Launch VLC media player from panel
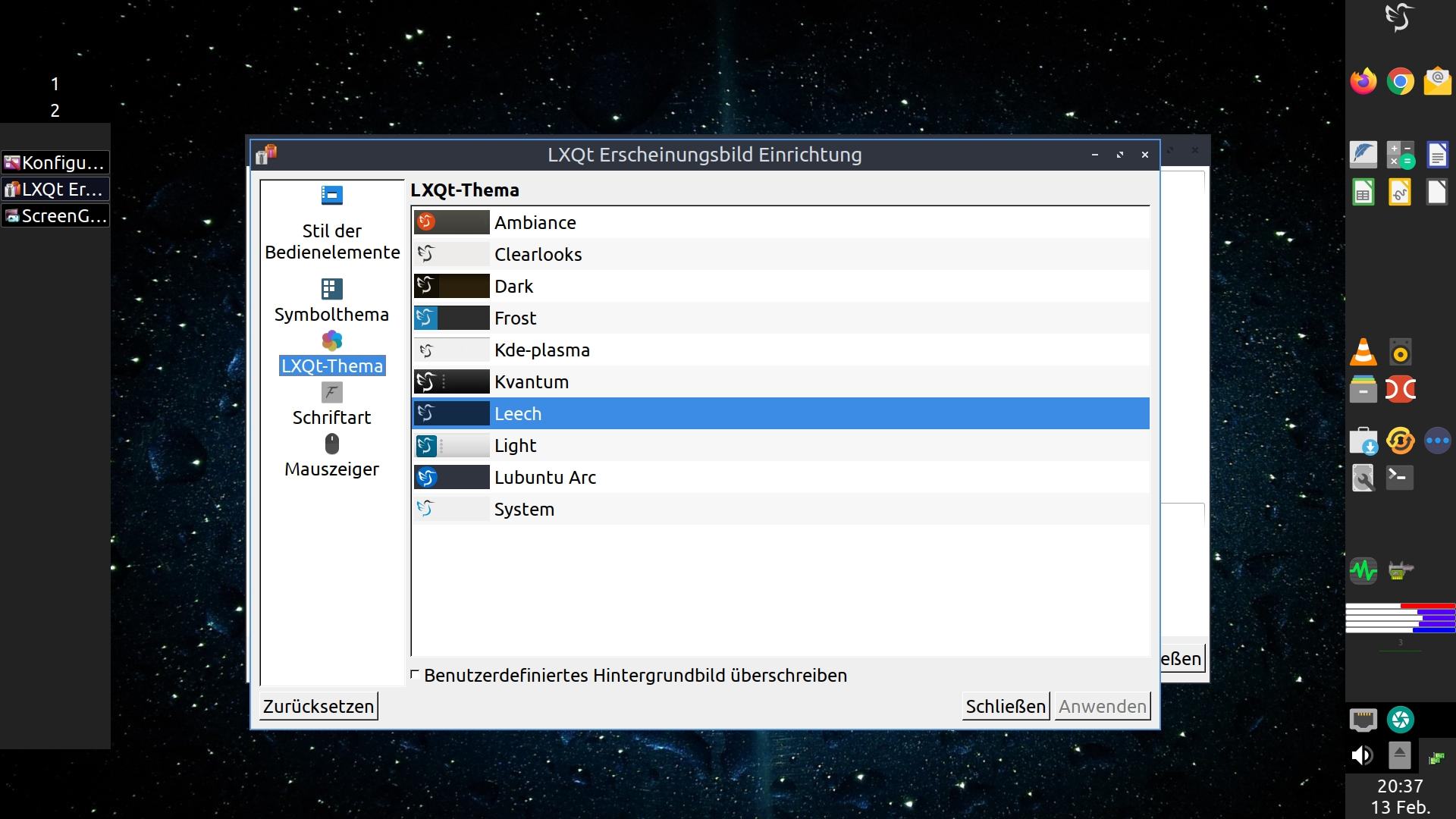 click(1363, 352)
